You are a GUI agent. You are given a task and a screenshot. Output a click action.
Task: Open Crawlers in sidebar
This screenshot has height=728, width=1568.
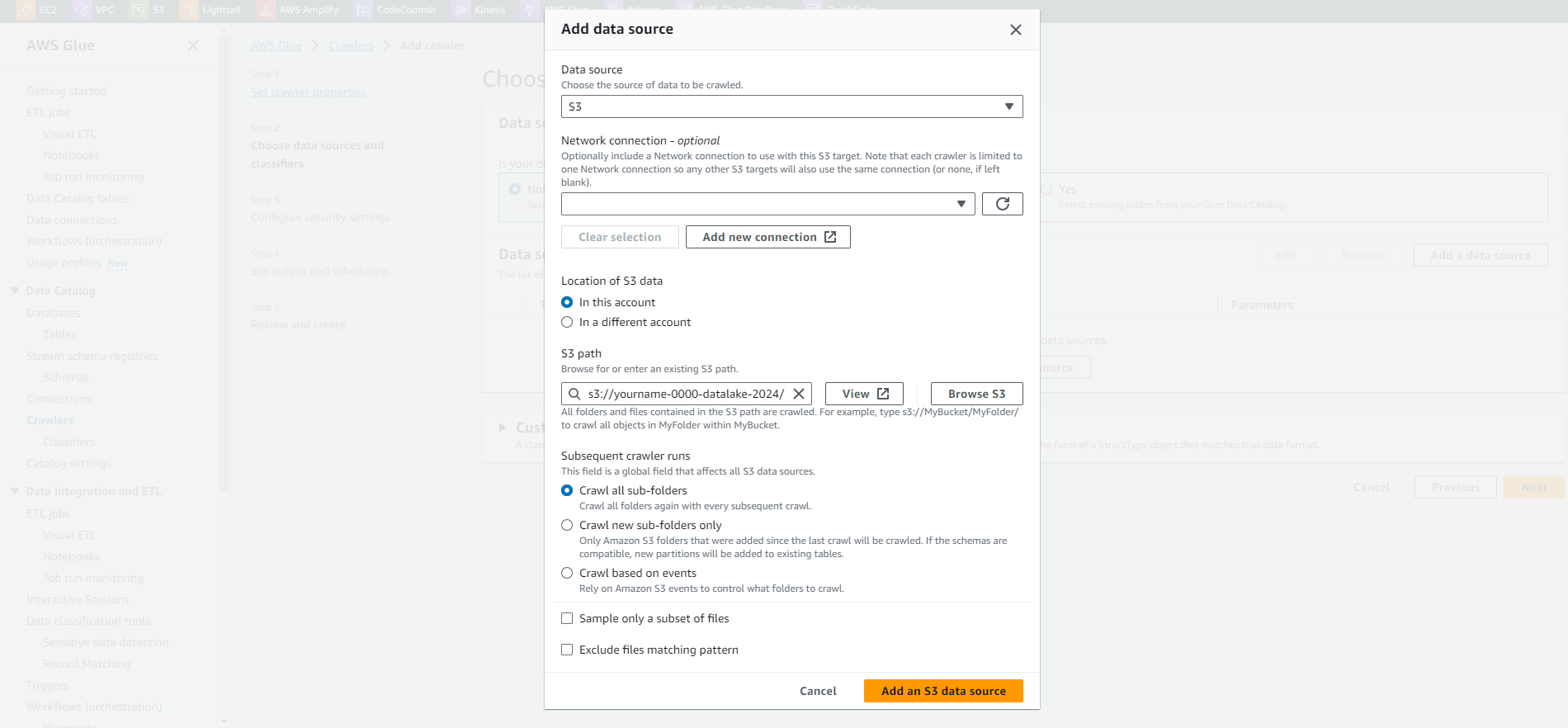pyautogui.click(x=50, y=420)
